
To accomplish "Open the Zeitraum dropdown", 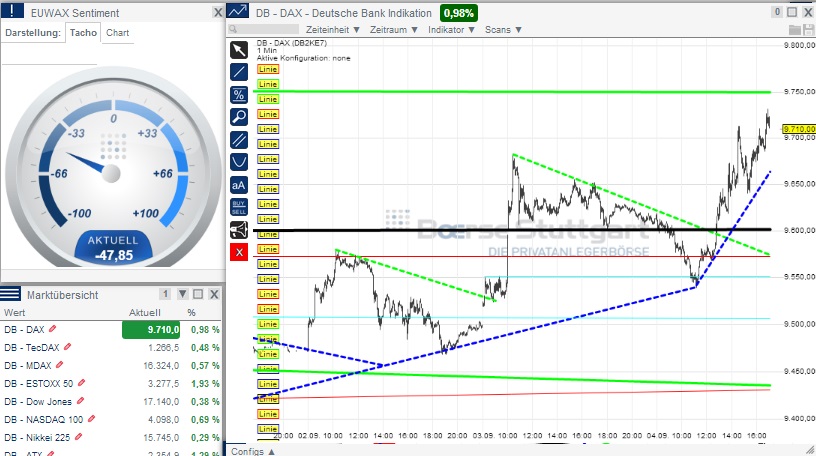I will click(394, 30).
